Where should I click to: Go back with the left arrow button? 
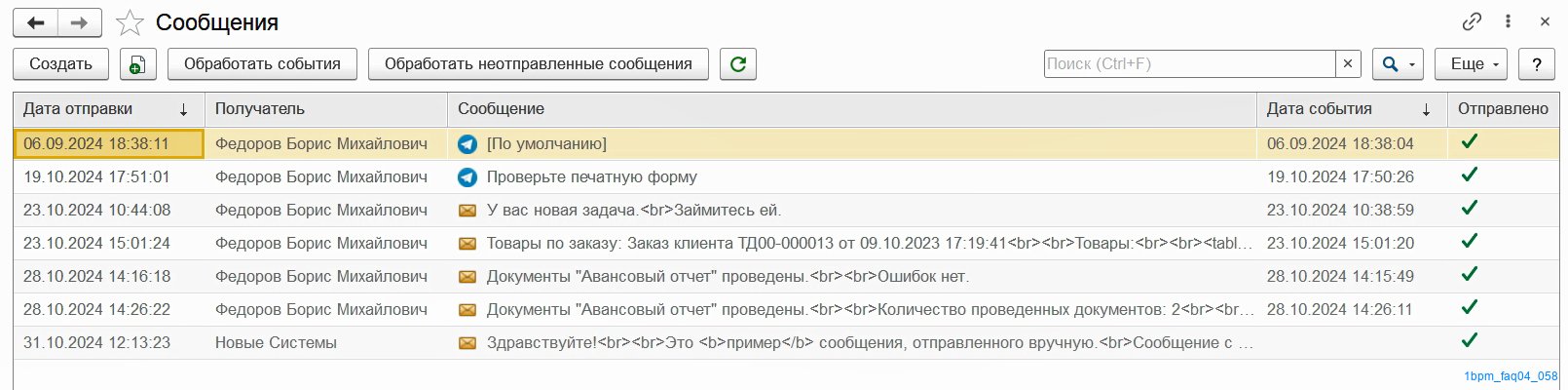(x=36, y=22)
